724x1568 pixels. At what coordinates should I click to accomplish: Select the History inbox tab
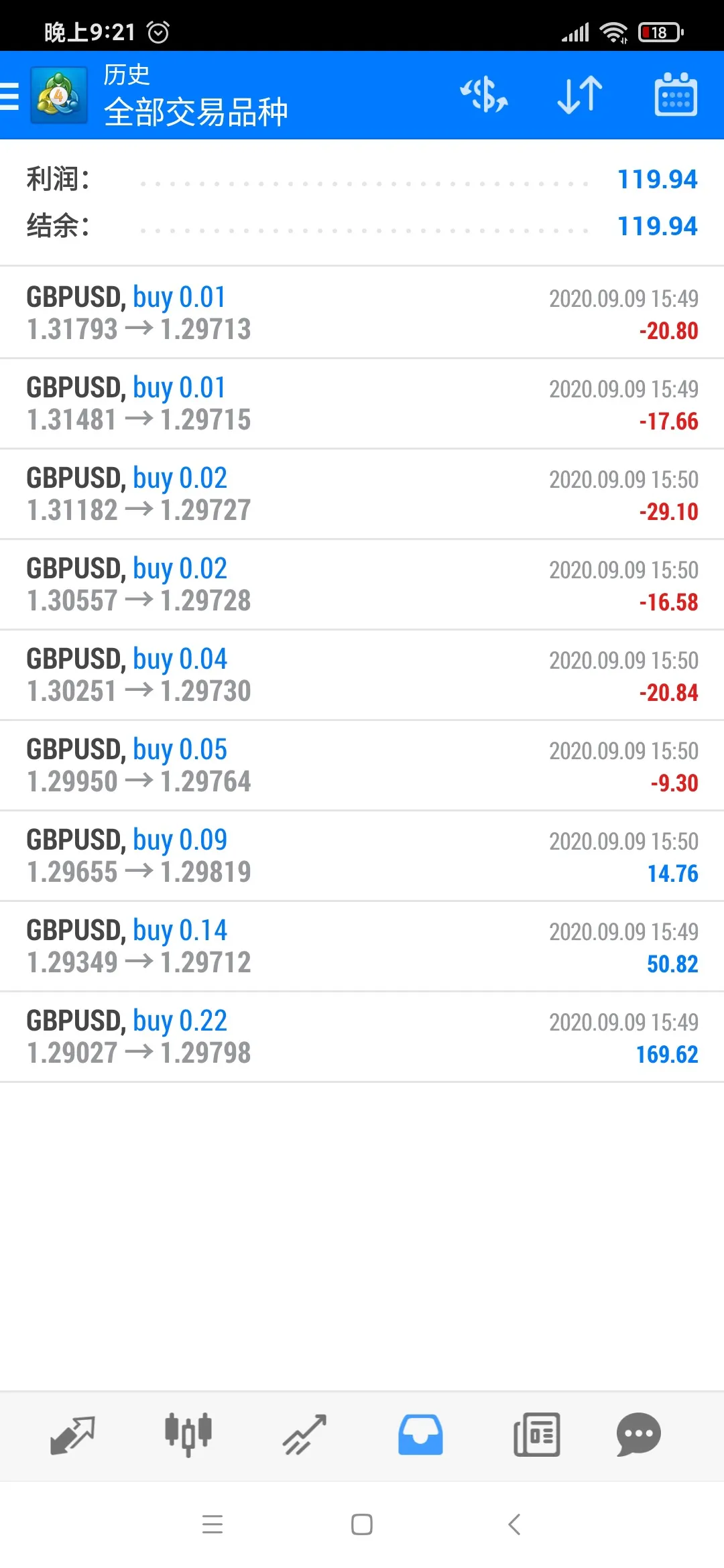(x=420, y=1435)
